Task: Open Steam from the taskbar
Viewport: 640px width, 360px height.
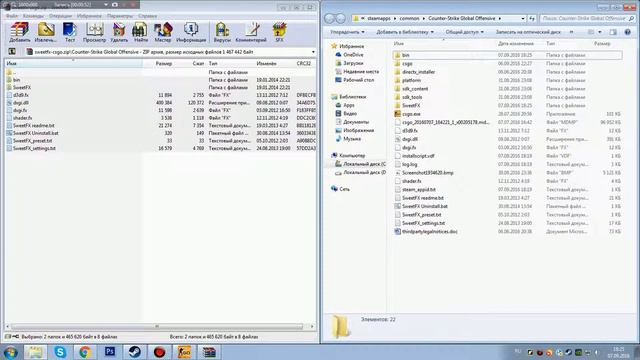Action: 135,352
